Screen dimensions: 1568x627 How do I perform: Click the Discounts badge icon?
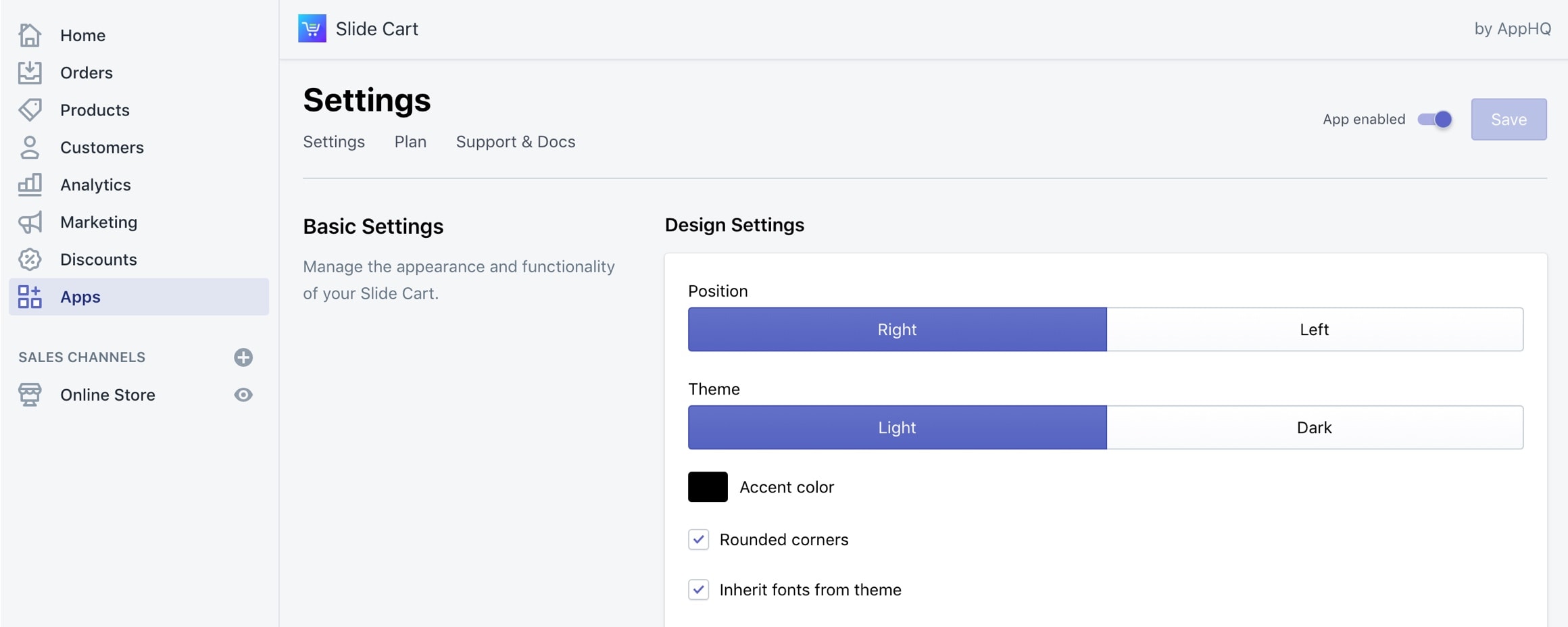tap(30, 259)
